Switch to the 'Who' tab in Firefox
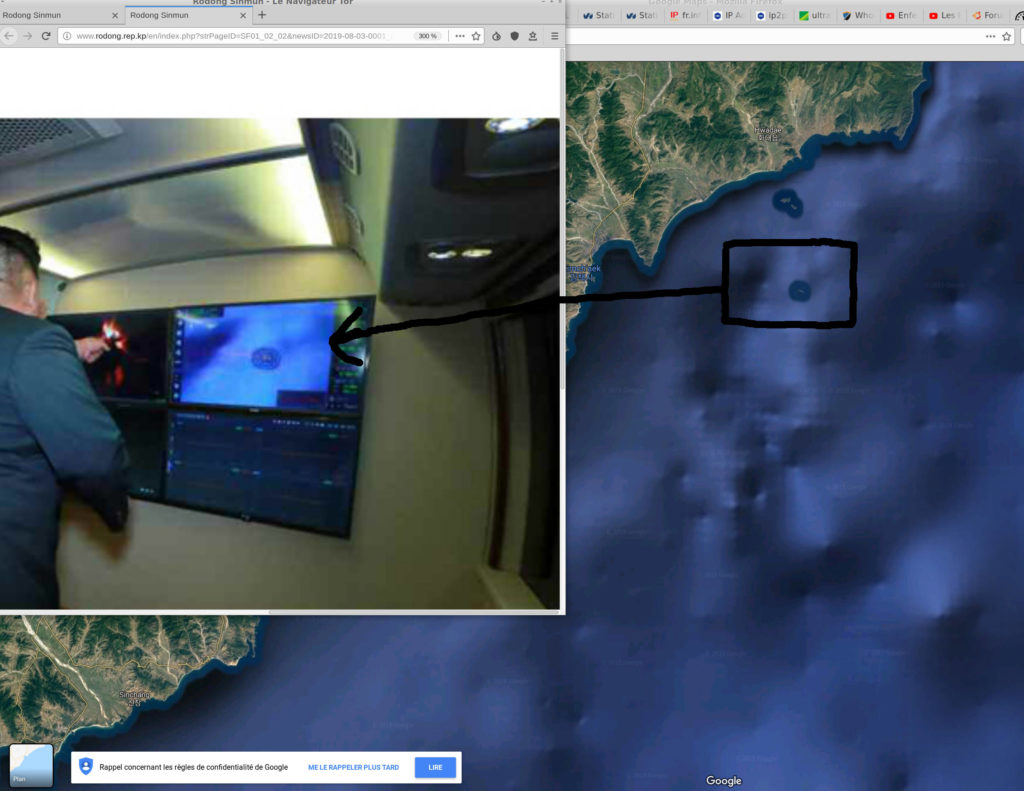The width and height of the screenshot is (1024, 791). pos(857,15)
